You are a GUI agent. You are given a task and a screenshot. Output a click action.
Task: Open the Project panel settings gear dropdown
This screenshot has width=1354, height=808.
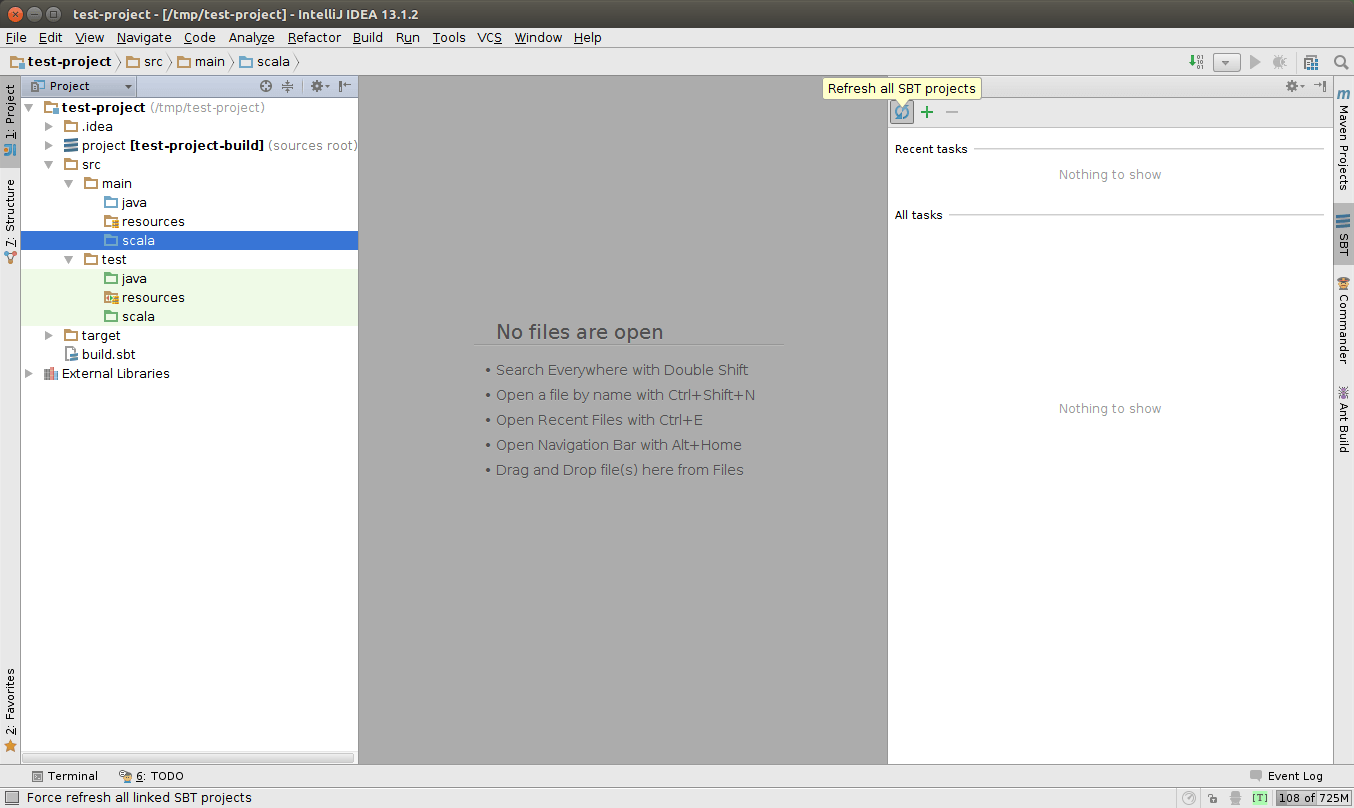coord(319,86)
